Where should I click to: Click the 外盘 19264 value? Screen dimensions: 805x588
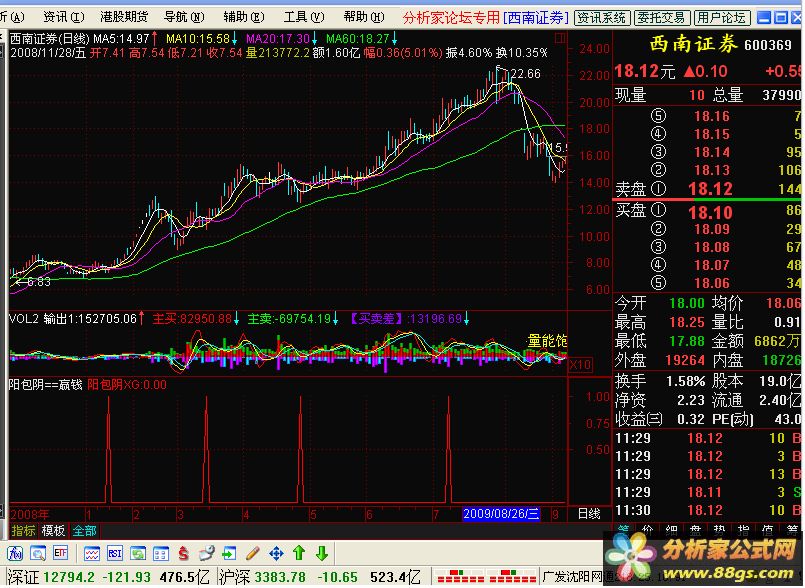[x=685, y=360]
